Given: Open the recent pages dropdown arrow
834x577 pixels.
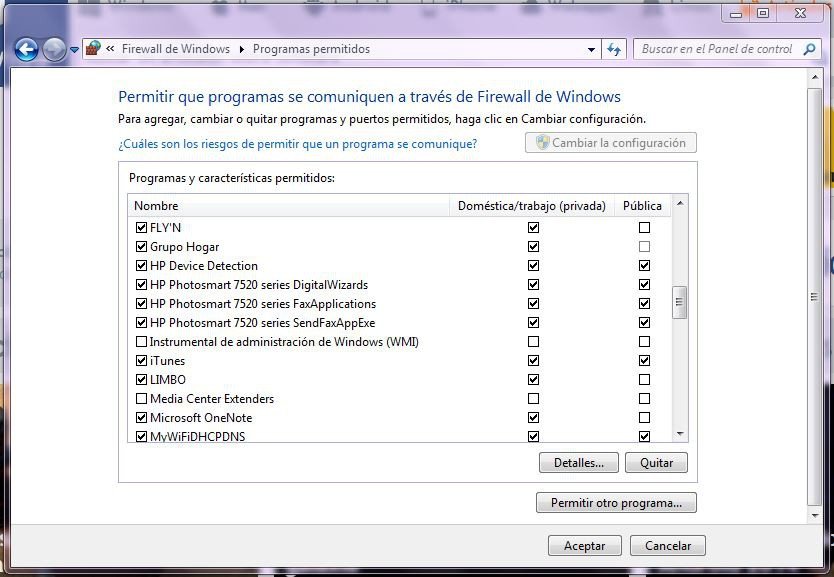Looking at the screenshot, I should (74, 50).
